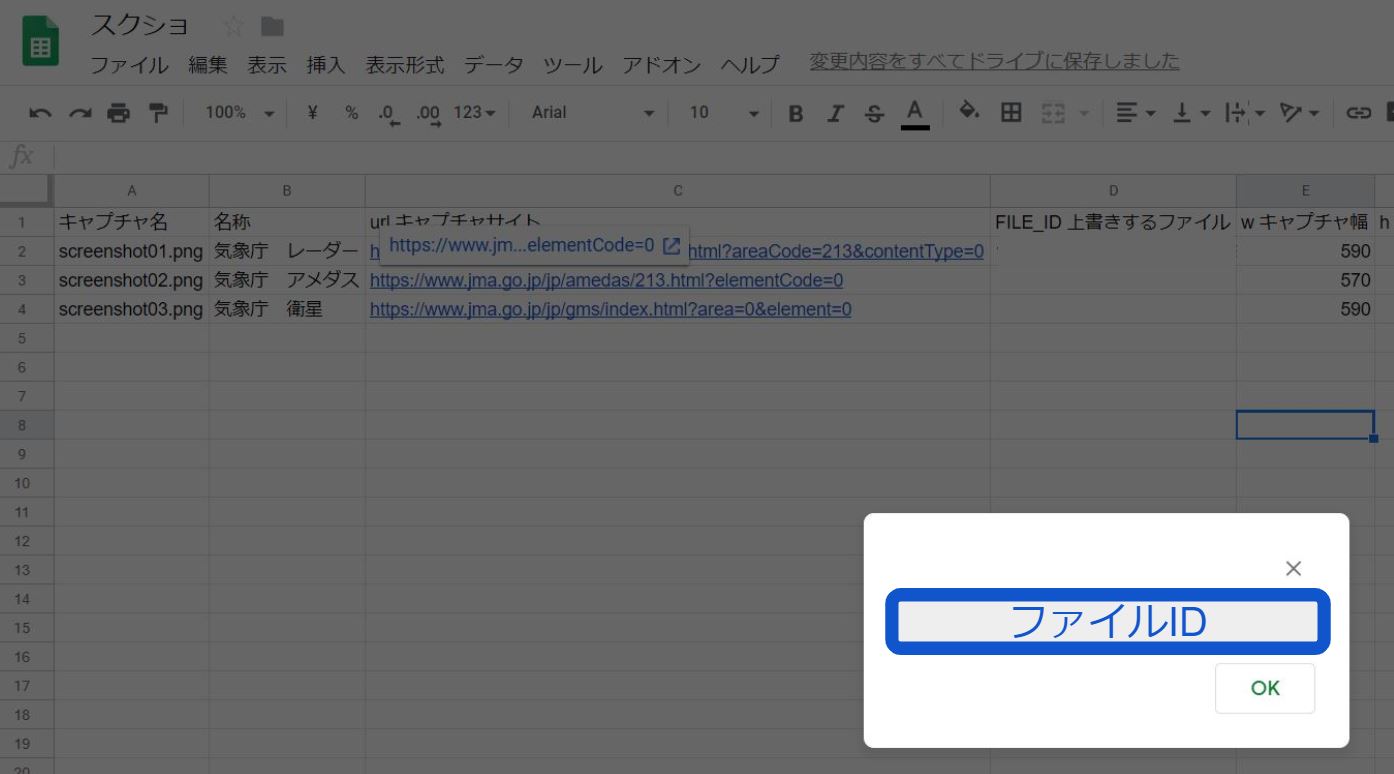This screenshot has width=1394, height=774.
Task: Click the 変更内容をすべてドライブに保存しました link
Action: pyautogui.click(x=994, y=62)
